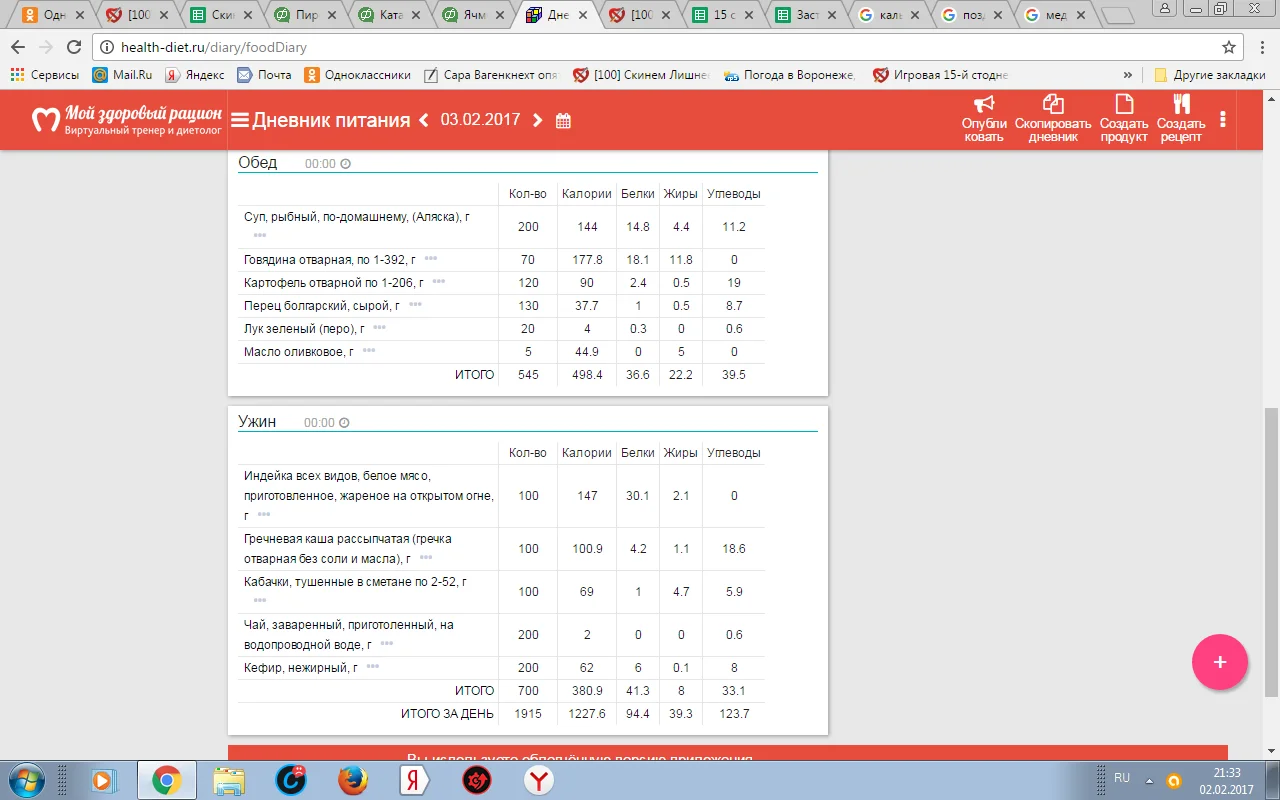Click the Chrome icon in the taskbar

click(x=166, y=779)
